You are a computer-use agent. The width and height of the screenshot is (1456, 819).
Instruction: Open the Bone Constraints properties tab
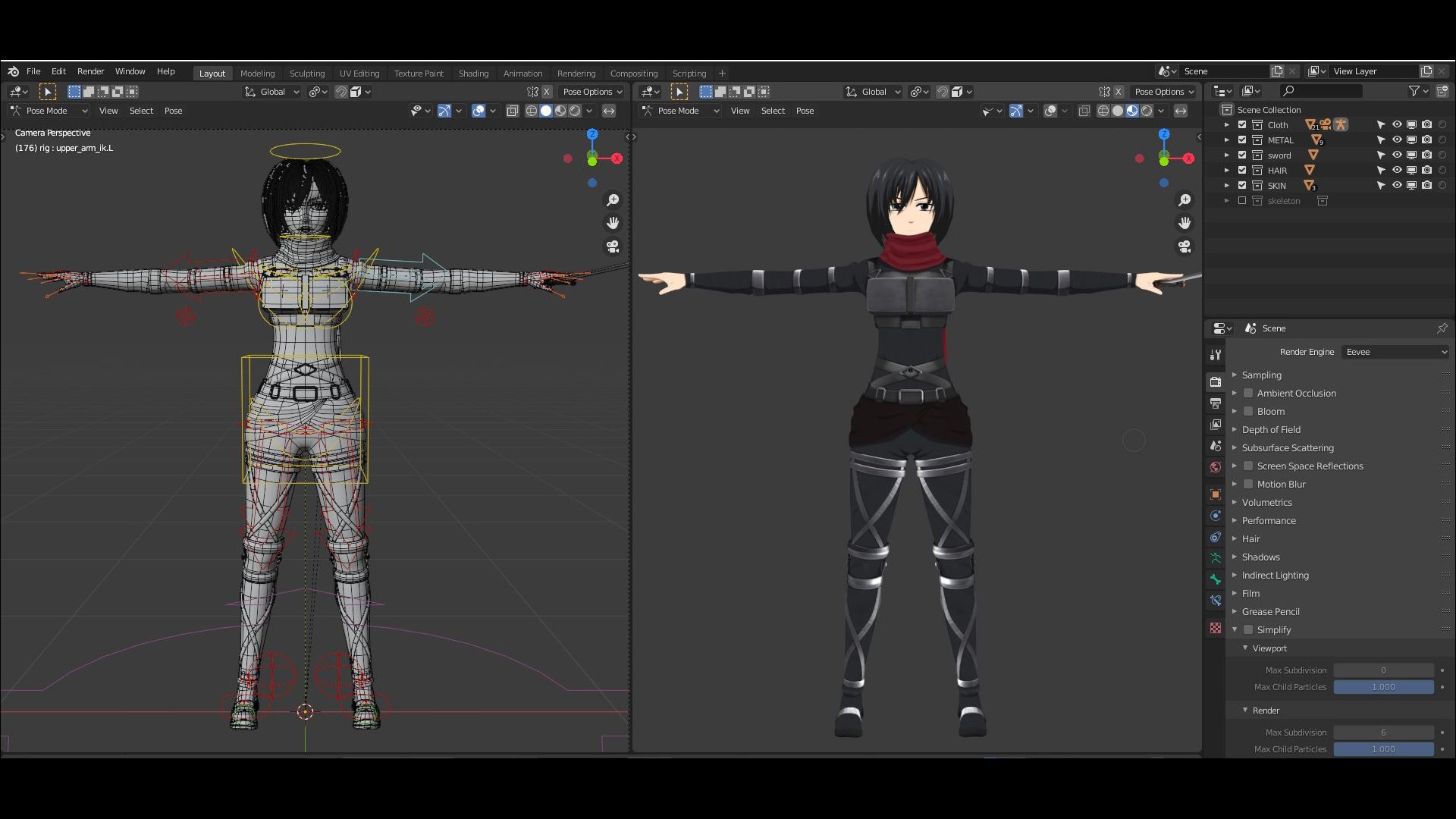point(1216,601)
